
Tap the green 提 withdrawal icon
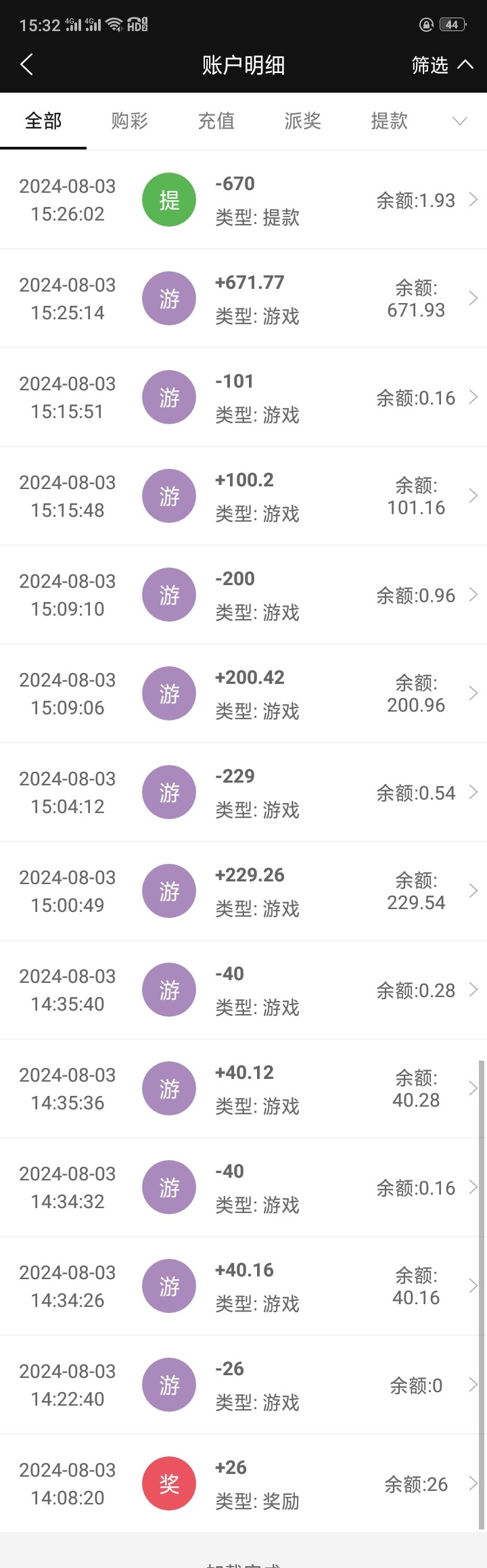pos(169,200)
